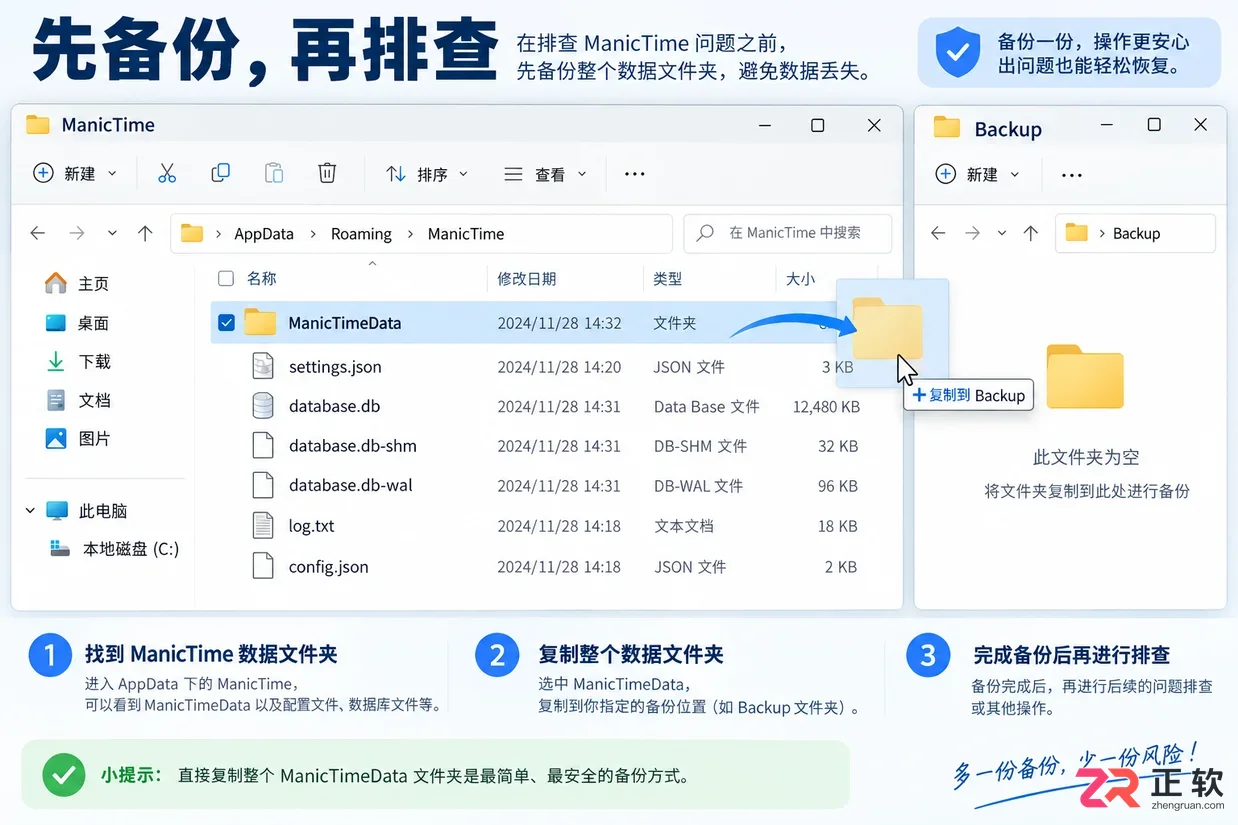
Task: Click AppData in the address breadcrumb
Action: (x=264, y=234)
